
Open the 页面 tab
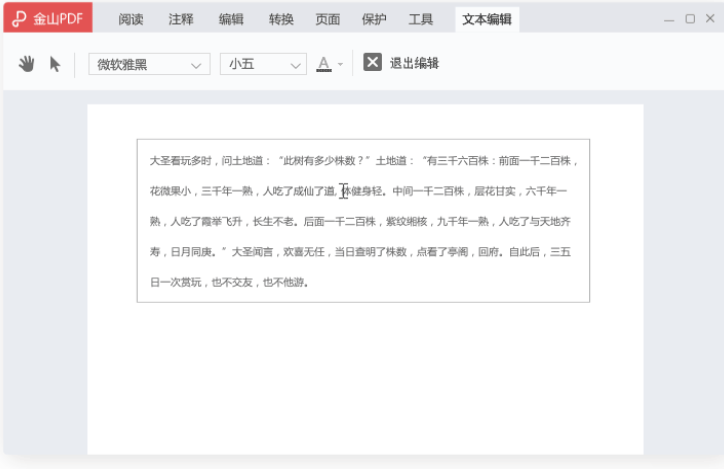point(327,19)
